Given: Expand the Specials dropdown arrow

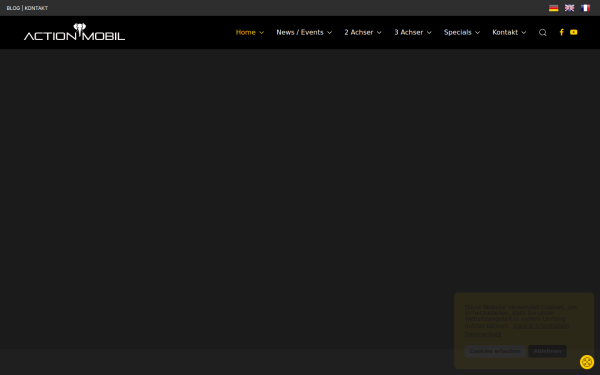Looking at the screenshot, I should (x=478, y=33).
